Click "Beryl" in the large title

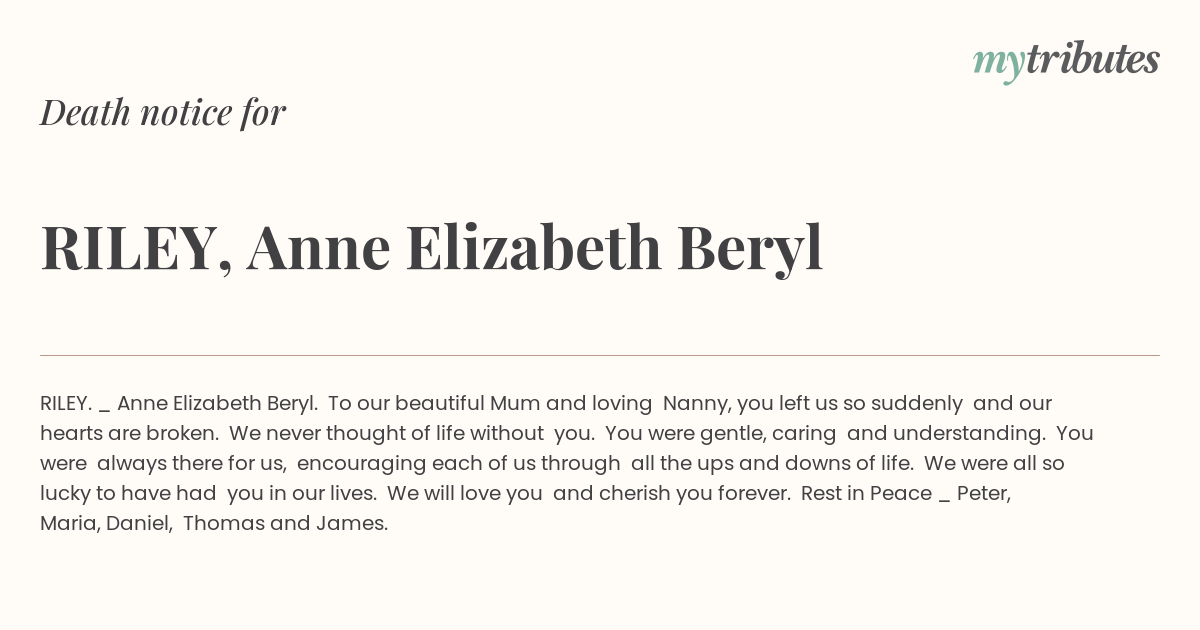[x=750, y=250]
